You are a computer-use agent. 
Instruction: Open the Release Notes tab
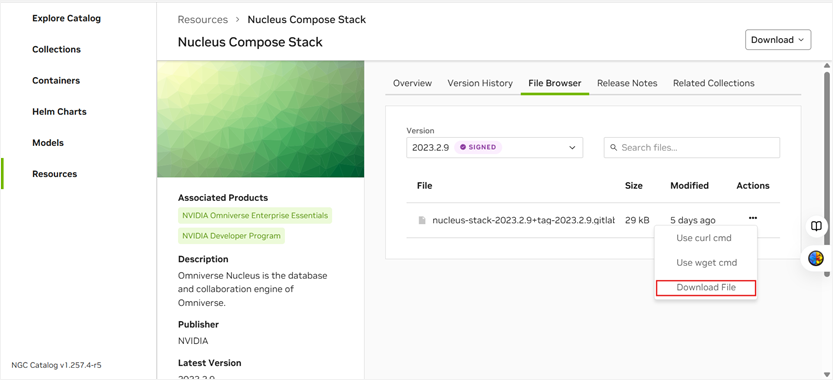coord(627,83)
